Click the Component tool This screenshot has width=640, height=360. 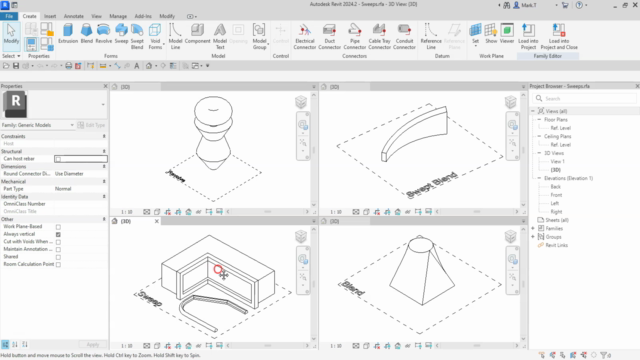point(198,33)
